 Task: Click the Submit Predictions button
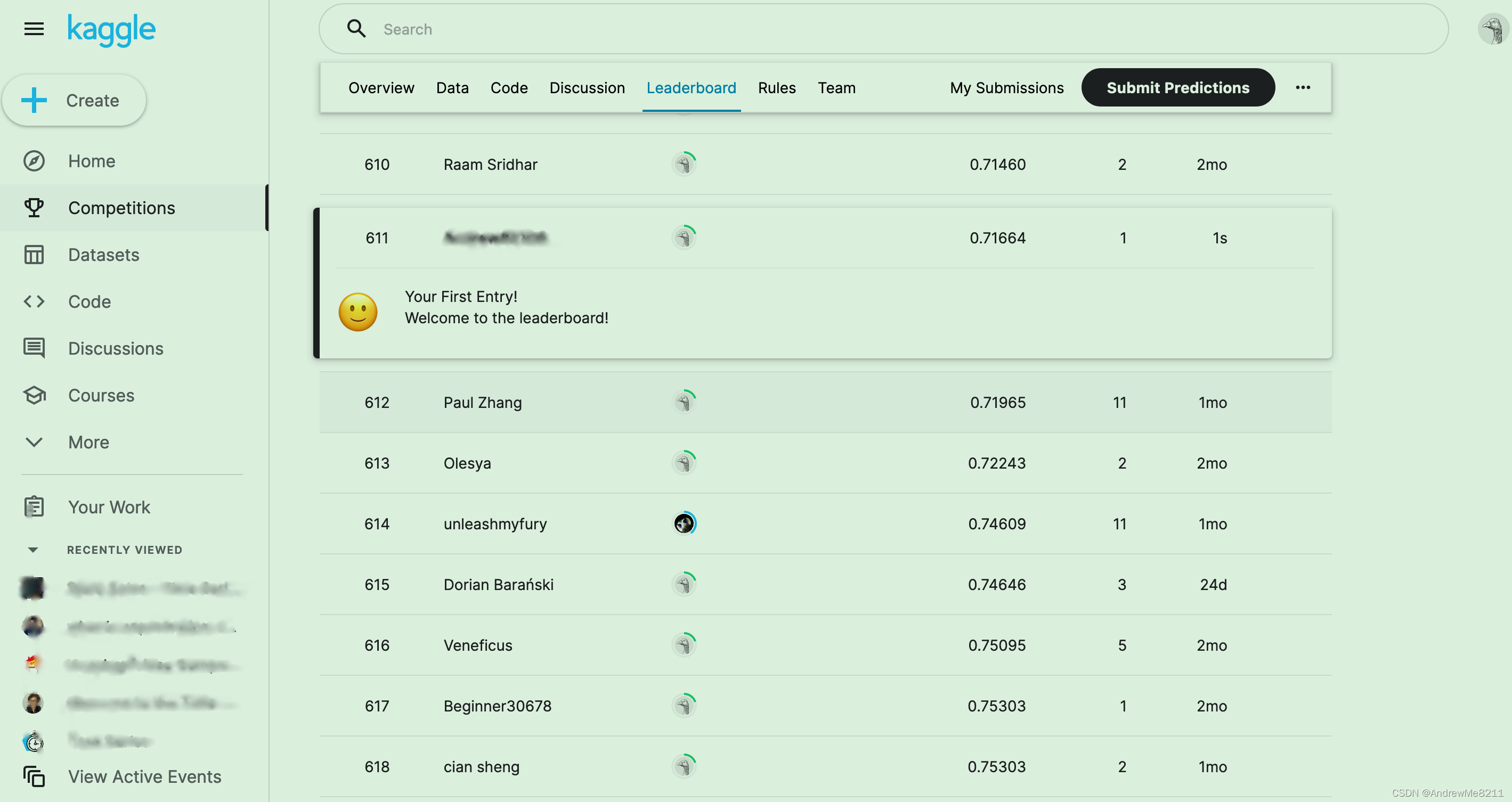point(1177,87)
